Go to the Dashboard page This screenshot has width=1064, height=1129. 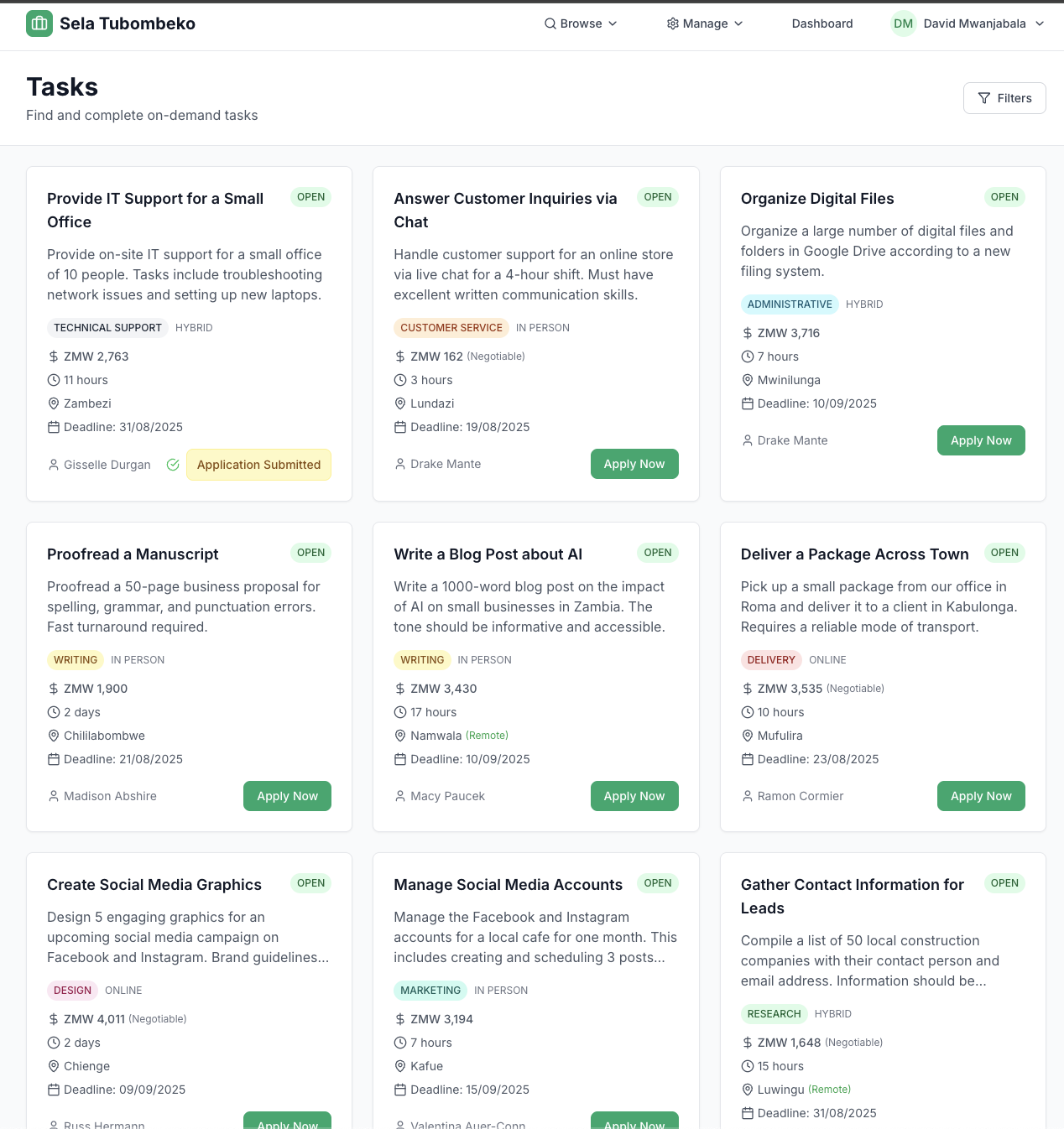[x=822, y=23]
